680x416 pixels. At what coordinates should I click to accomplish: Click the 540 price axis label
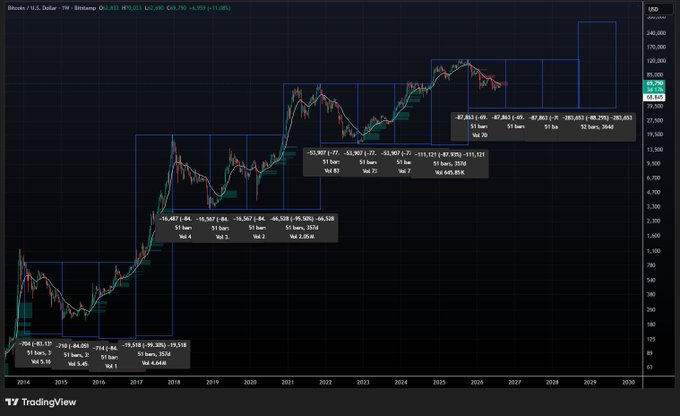pos(651,280)
